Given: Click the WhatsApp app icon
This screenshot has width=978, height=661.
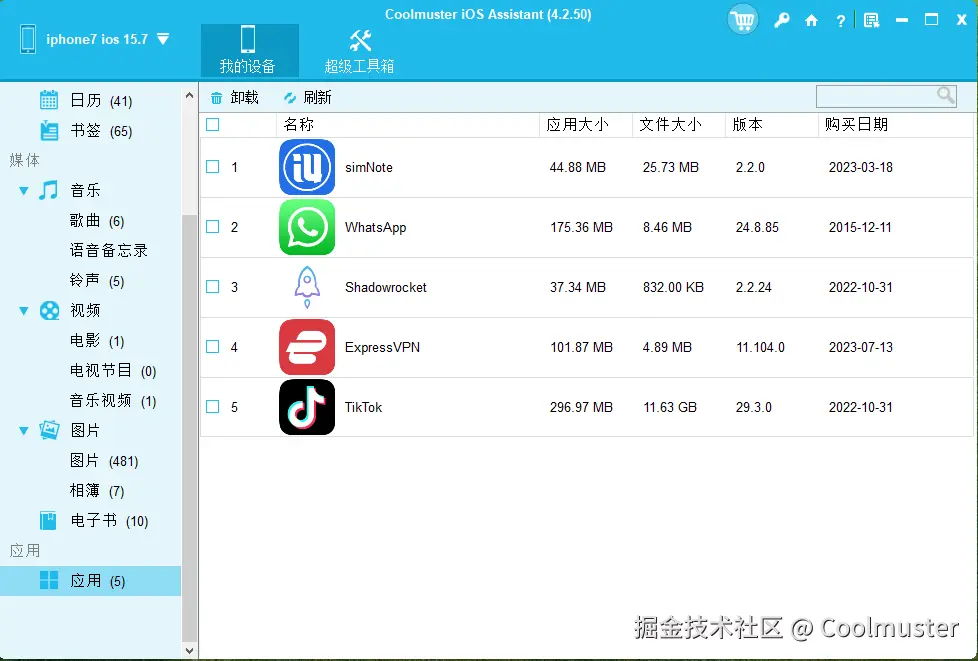Looking at the screenshot, I should point(307,227).
